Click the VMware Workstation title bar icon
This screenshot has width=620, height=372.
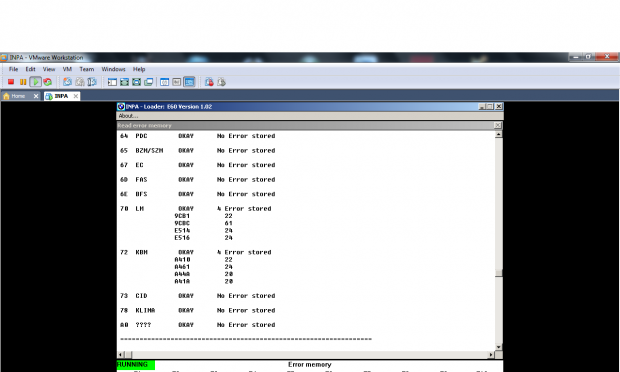(4, 58)
